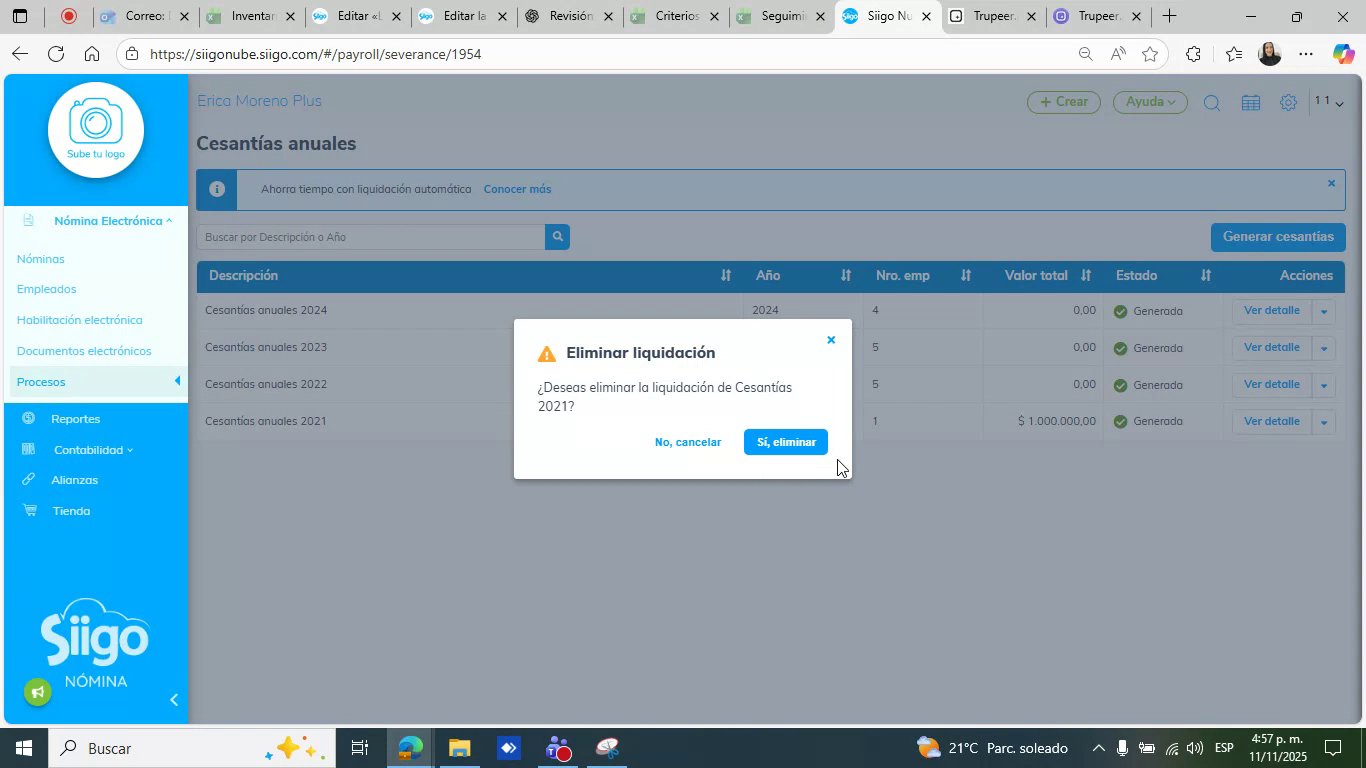Collapse the sidebar with left chevron

pos(174,700)
